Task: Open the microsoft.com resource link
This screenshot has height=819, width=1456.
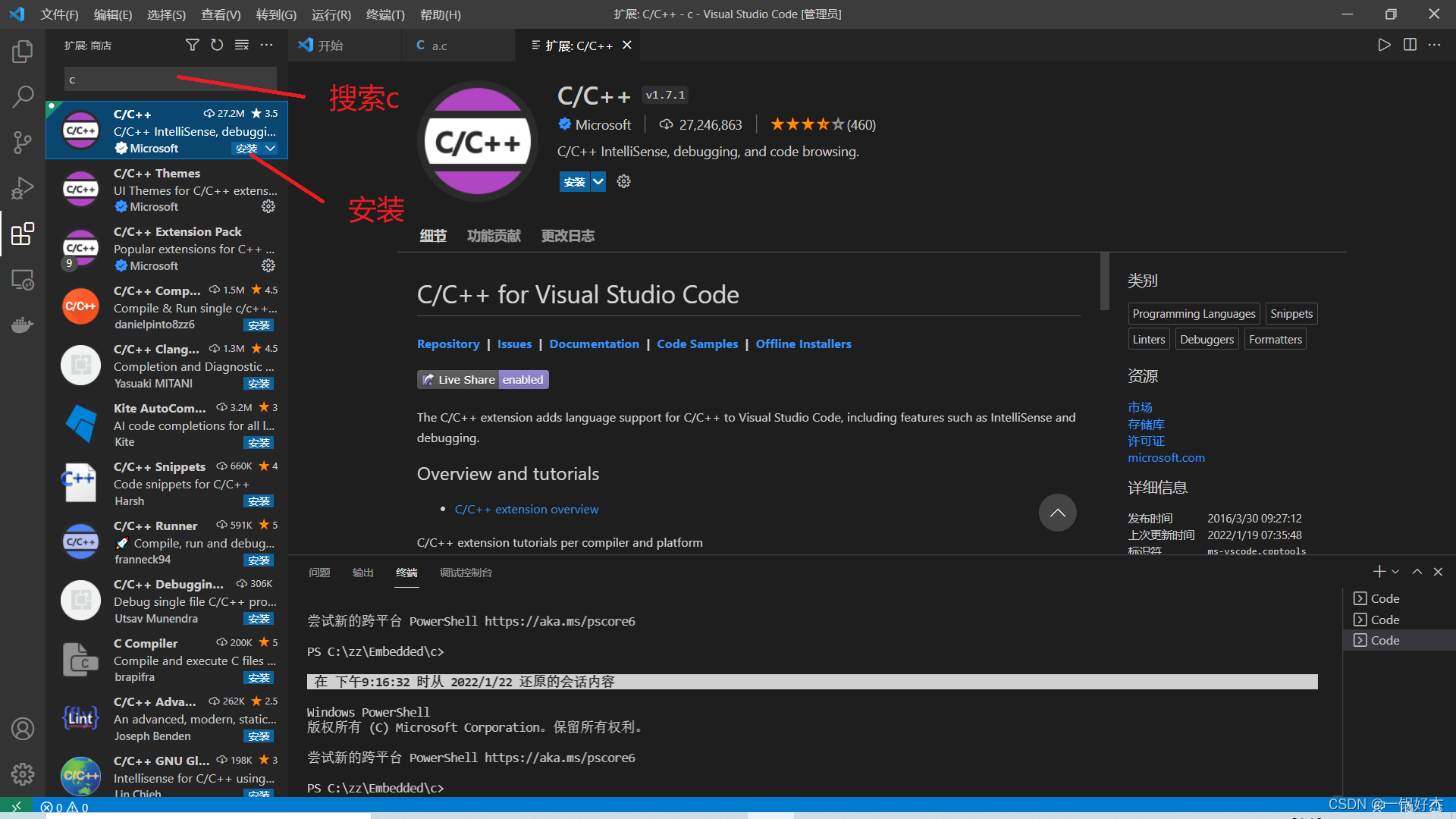Action: pos(1166,457)
